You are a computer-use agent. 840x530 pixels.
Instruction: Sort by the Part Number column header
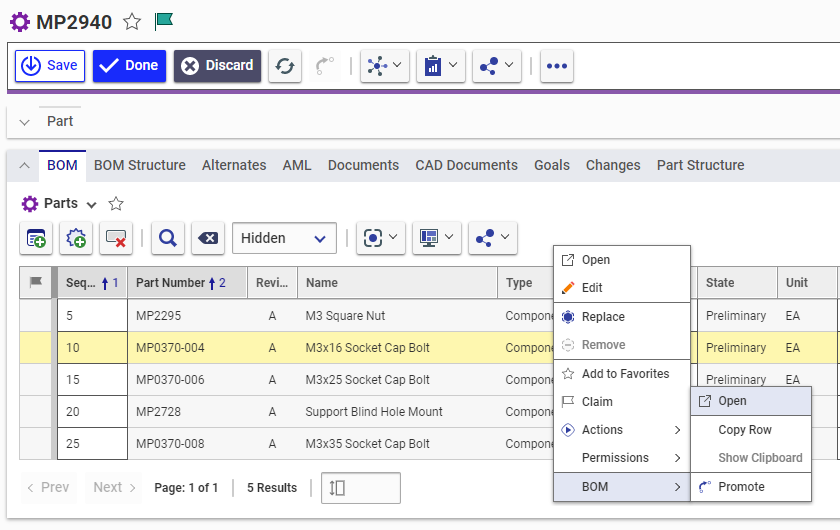tap(188, 282)
